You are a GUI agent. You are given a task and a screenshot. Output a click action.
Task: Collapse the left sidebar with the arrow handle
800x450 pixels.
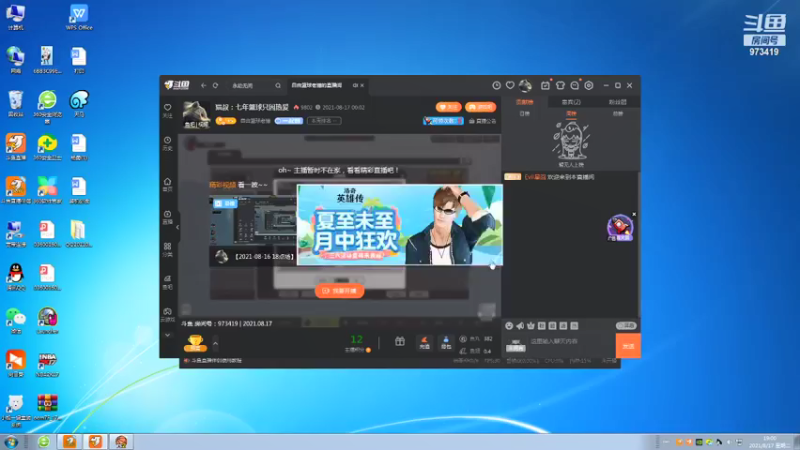point(177,227)
